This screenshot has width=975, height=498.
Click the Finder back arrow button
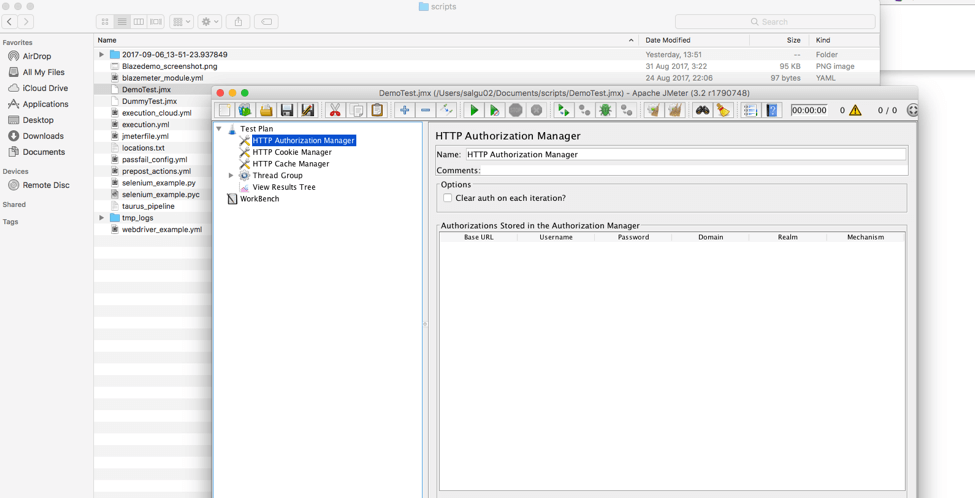coord(11,22)
